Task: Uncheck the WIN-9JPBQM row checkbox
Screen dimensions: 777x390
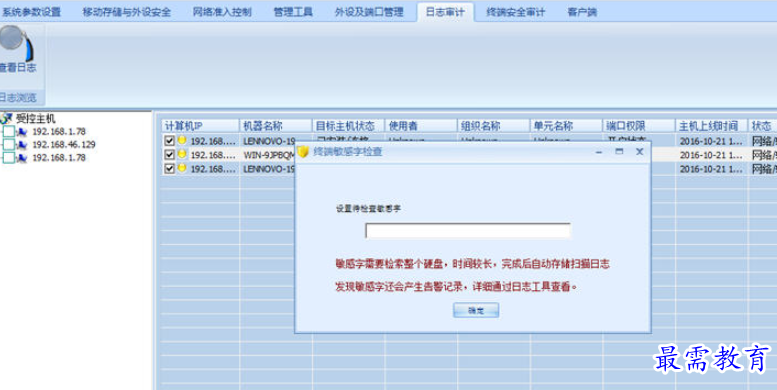Action: point(169,155)
